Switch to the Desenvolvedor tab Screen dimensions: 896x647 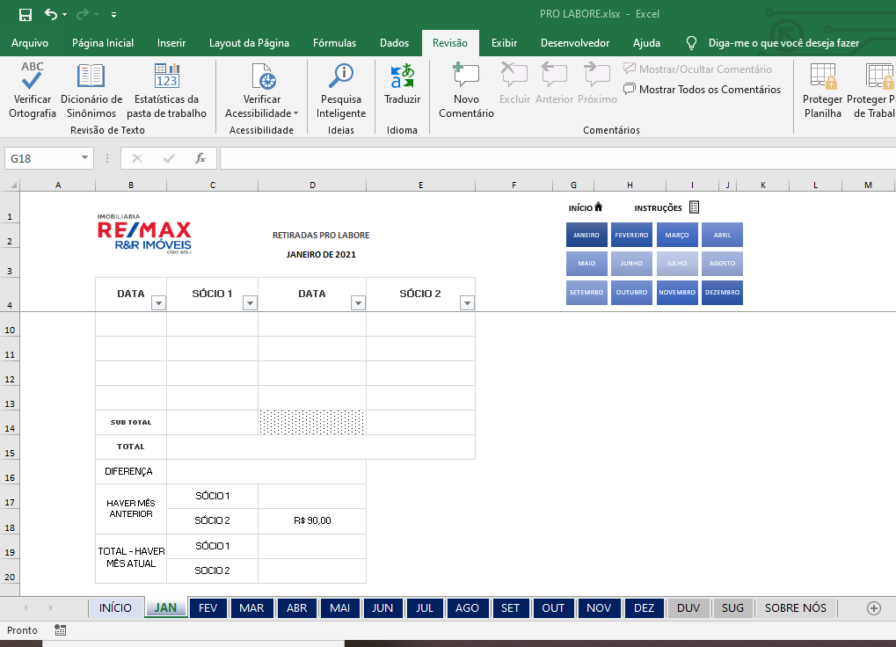pyautogui.click(x=575, y=43)
